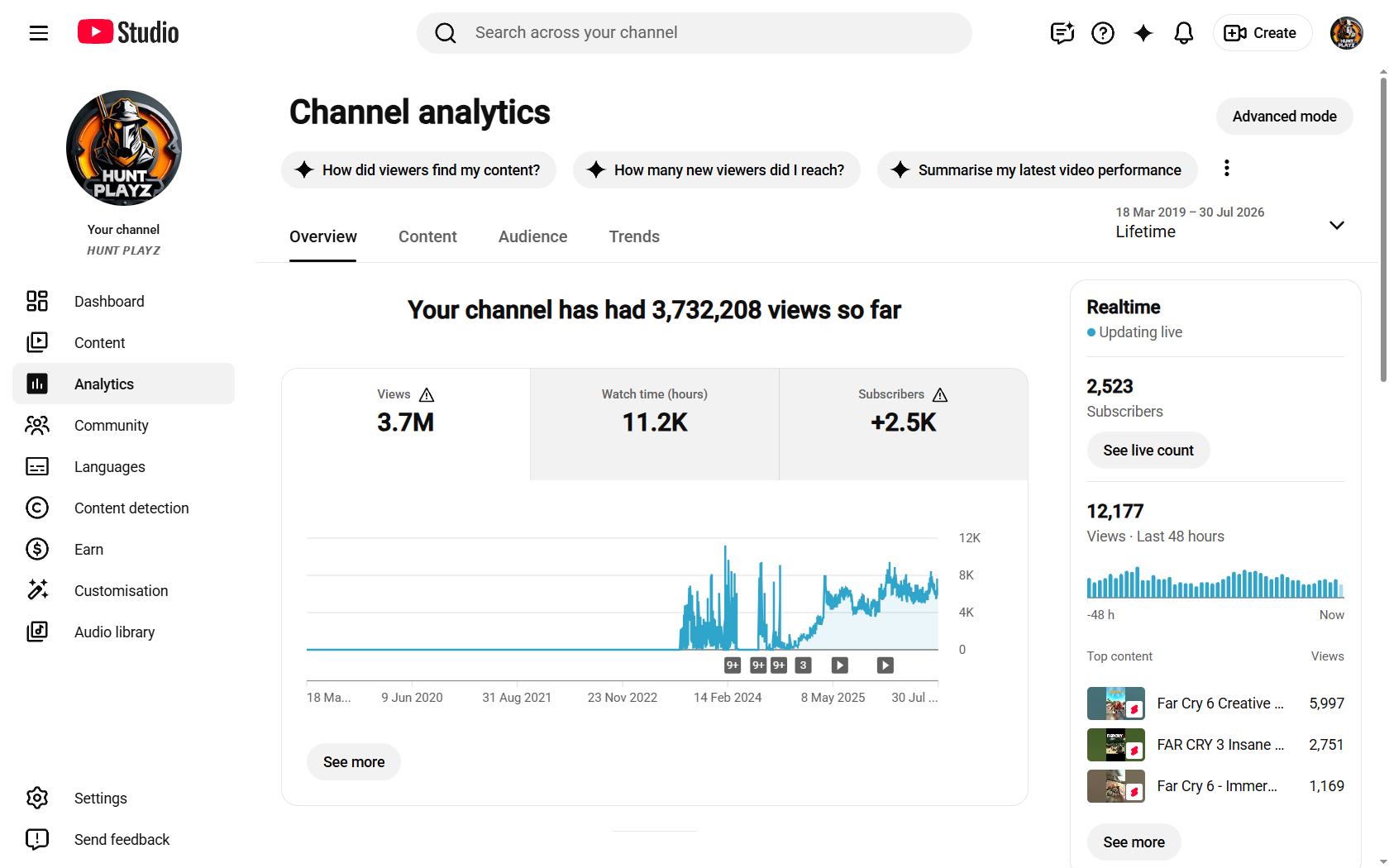Click the Advanced mode button
The width and height of the screenshot is (1389, 868).
(x=1284, y=117)
